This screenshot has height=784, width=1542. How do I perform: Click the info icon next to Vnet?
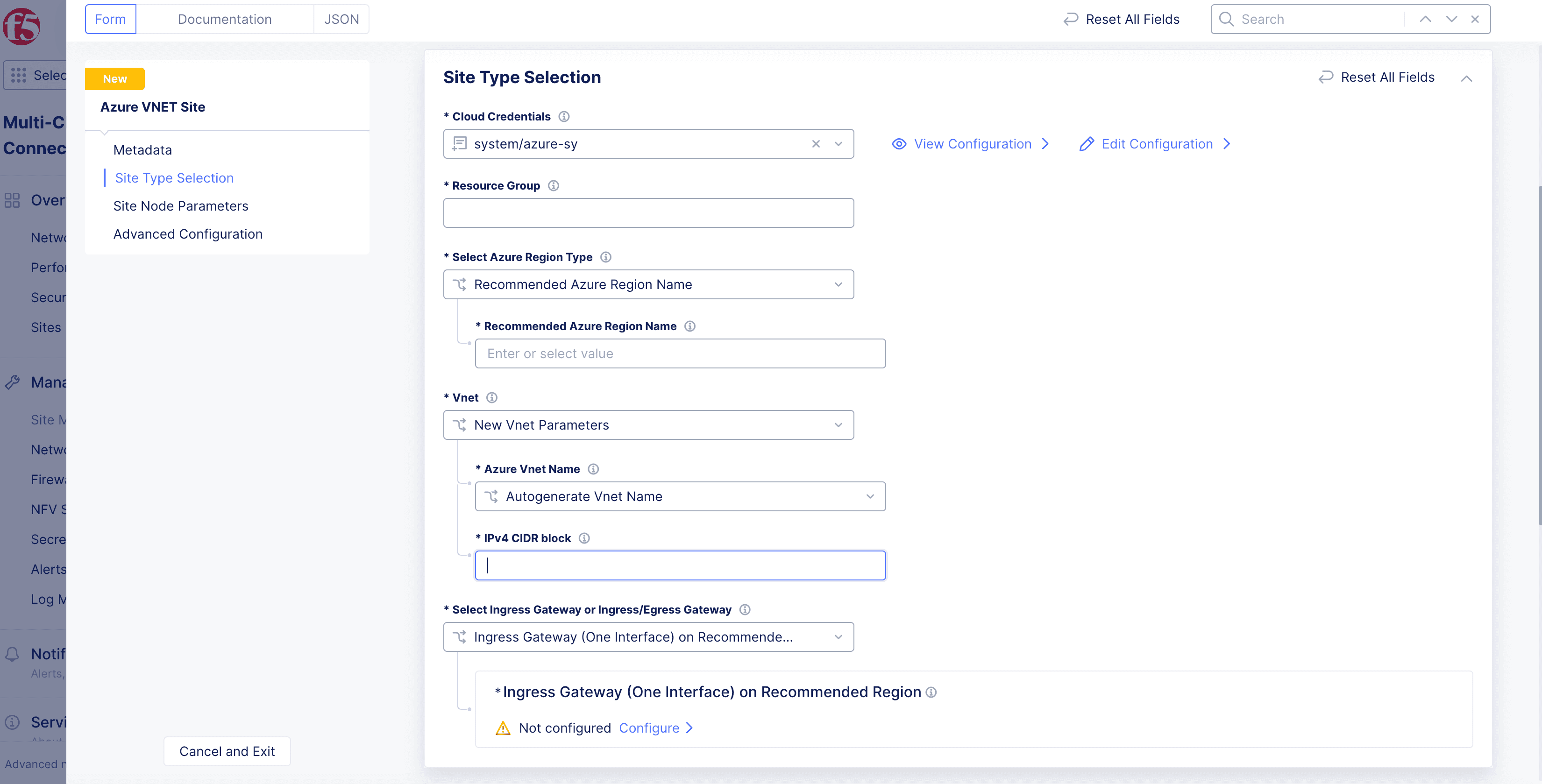(x=492, y=397)
